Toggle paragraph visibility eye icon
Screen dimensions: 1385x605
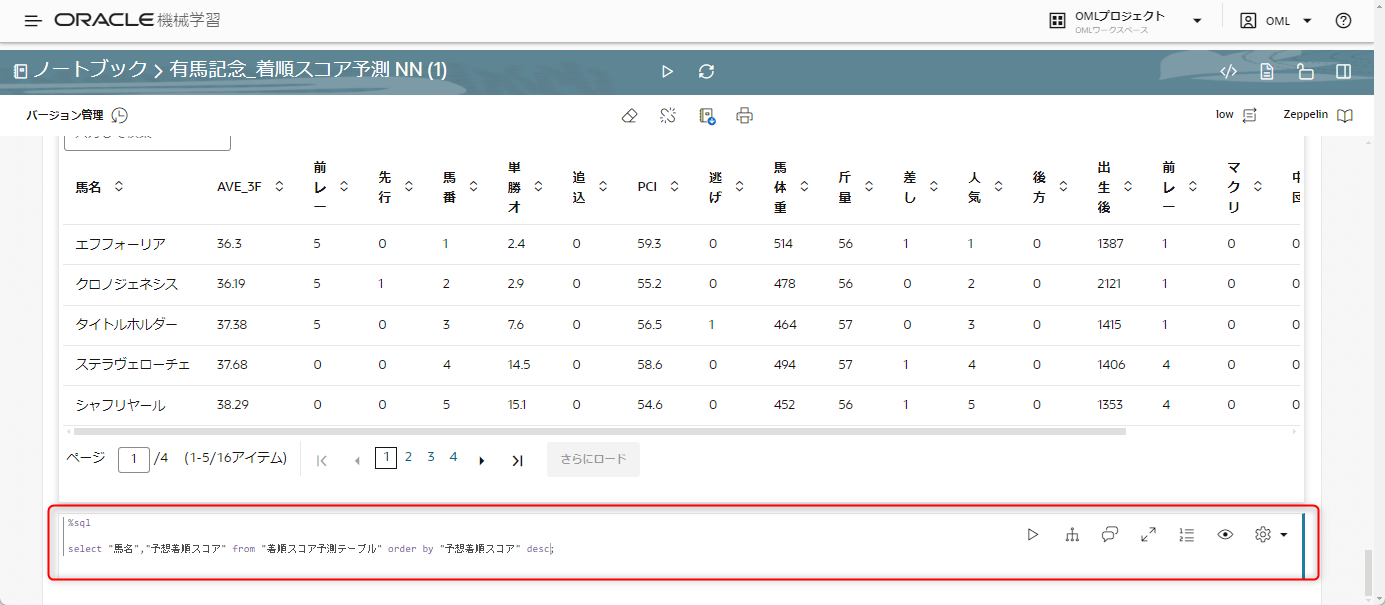1225,535
